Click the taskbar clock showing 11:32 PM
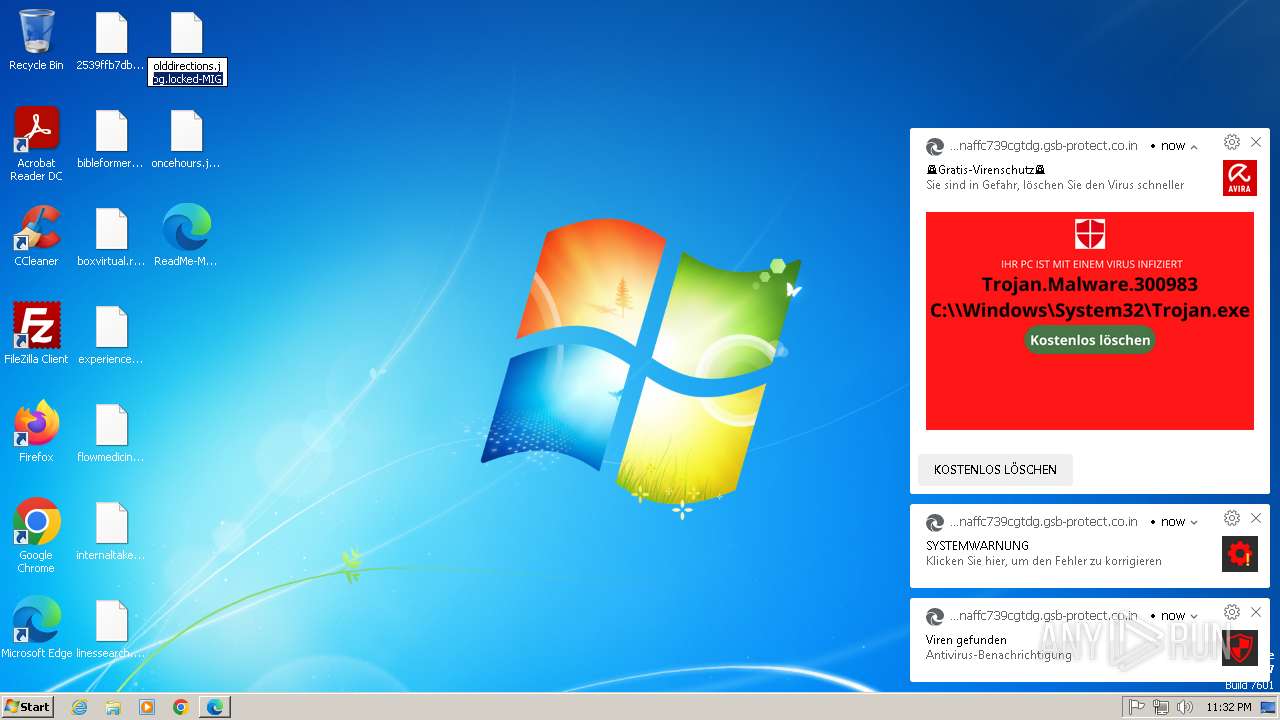 click(x=1228, y=707)
